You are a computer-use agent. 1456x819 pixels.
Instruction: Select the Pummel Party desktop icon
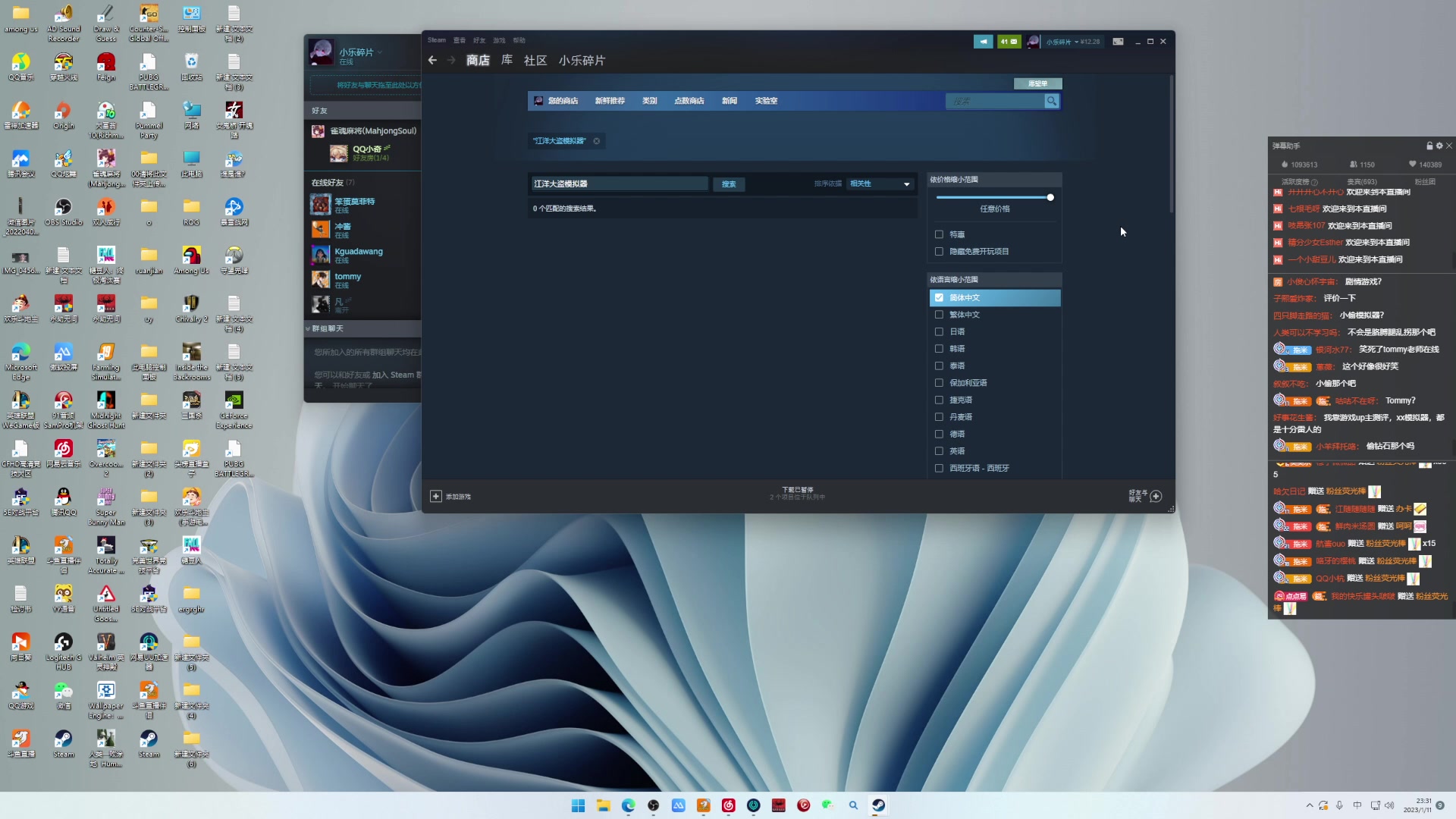point(149,121)
